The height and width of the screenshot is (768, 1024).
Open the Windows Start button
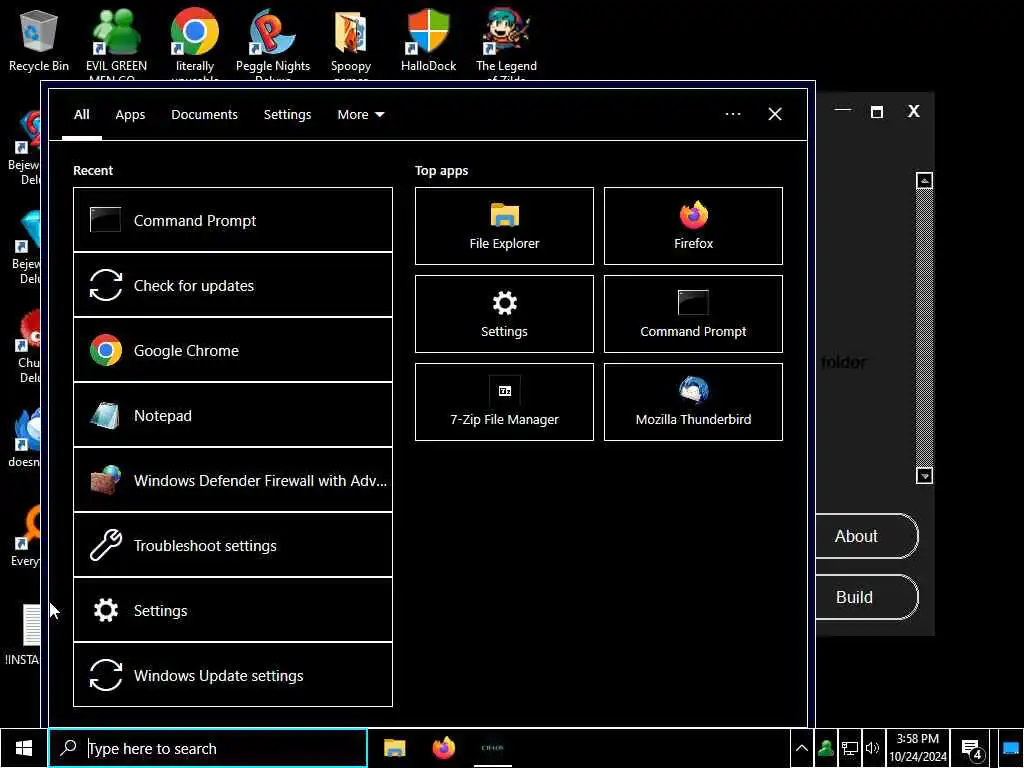pos(24,748)
